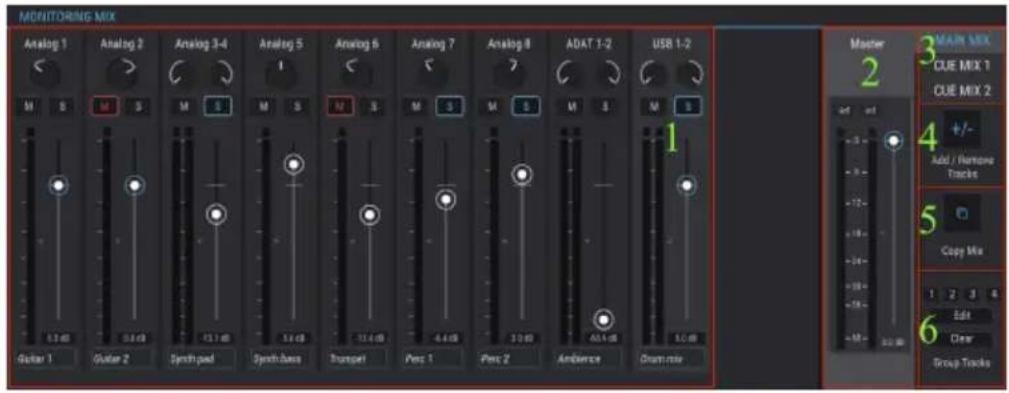The height and width of the screenshot is (393, 1009).
Task: Click the left pan knob of Analog 3-4
Action: tap(183, 75)
